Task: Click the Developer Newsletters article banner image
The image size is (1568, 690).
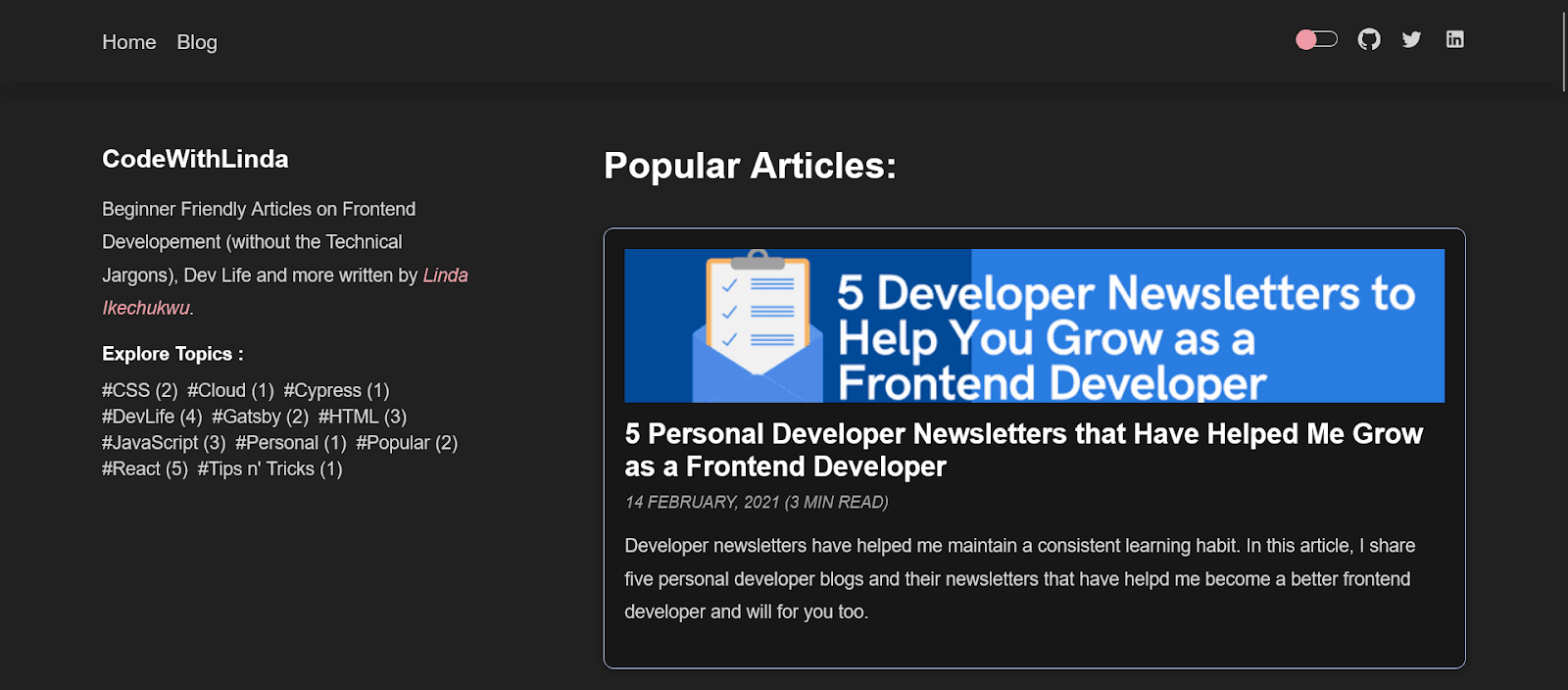Action: click(1034, 325)
